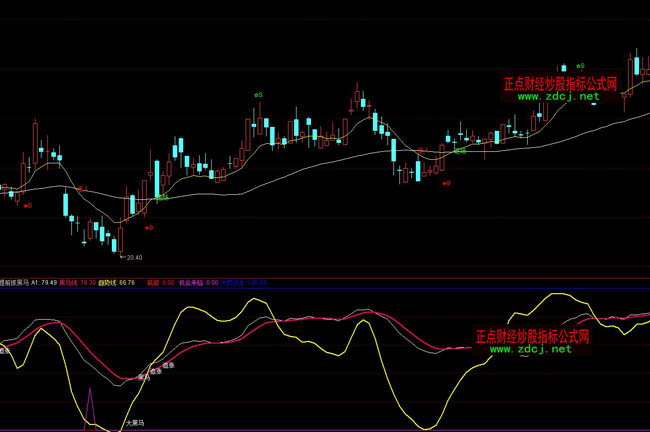The width and height of the screenshot is (650, 432).
Task: Click the 大黑马 signal label in indicator panel
Action: [x=138, y=423]
